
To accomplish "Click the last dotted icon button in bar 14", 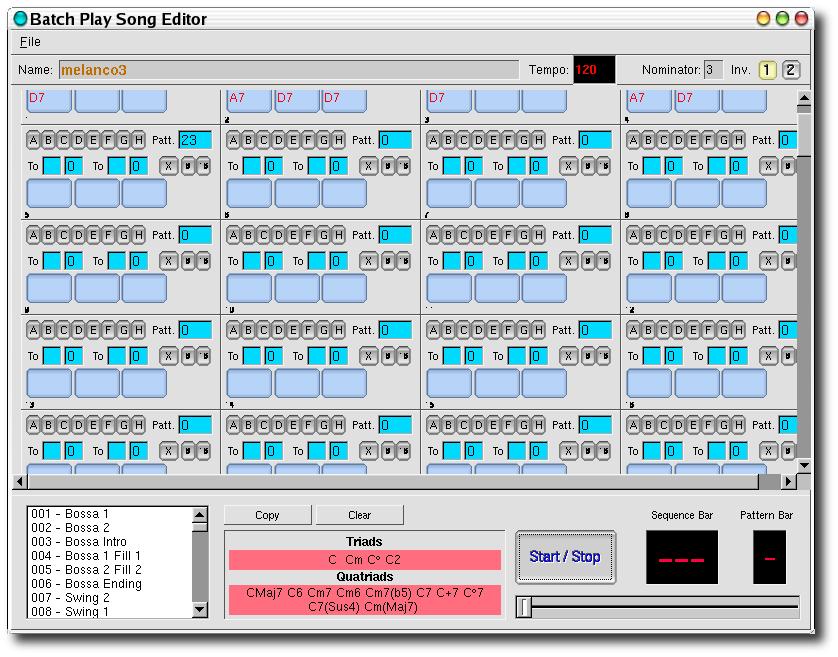I will (404, 356).
